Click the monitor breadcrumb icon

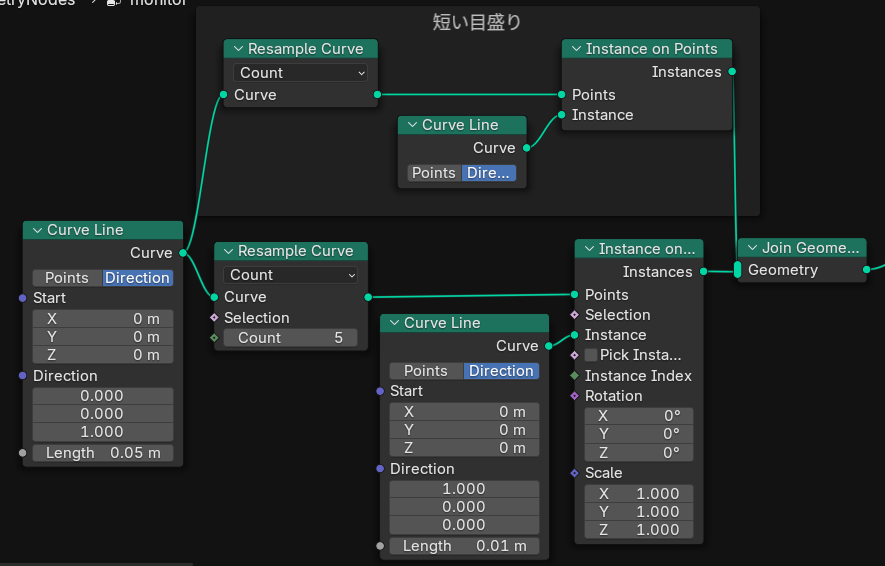[x=114, y=3]
